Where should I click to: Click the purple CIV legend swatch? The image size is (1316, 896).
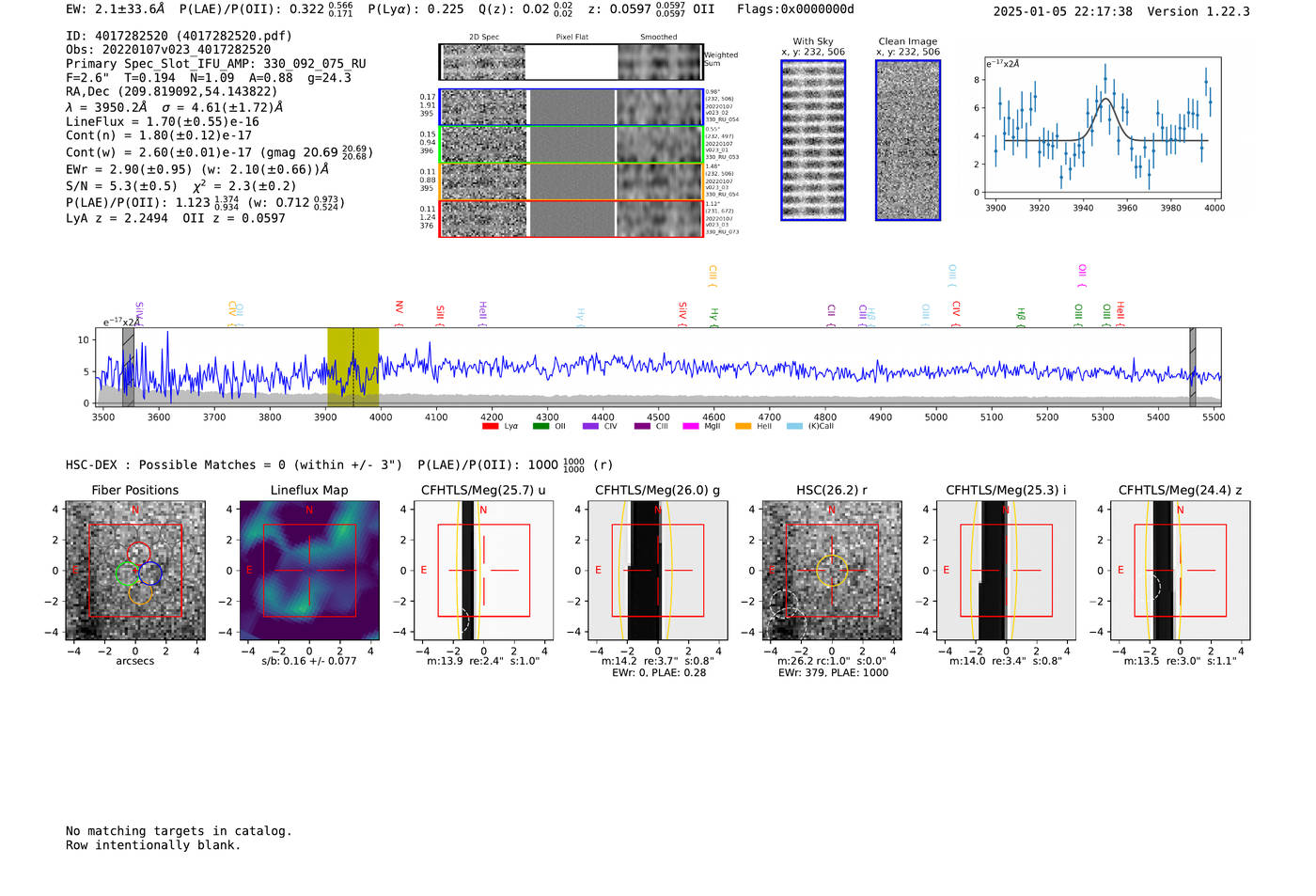[x=590, y=426]
